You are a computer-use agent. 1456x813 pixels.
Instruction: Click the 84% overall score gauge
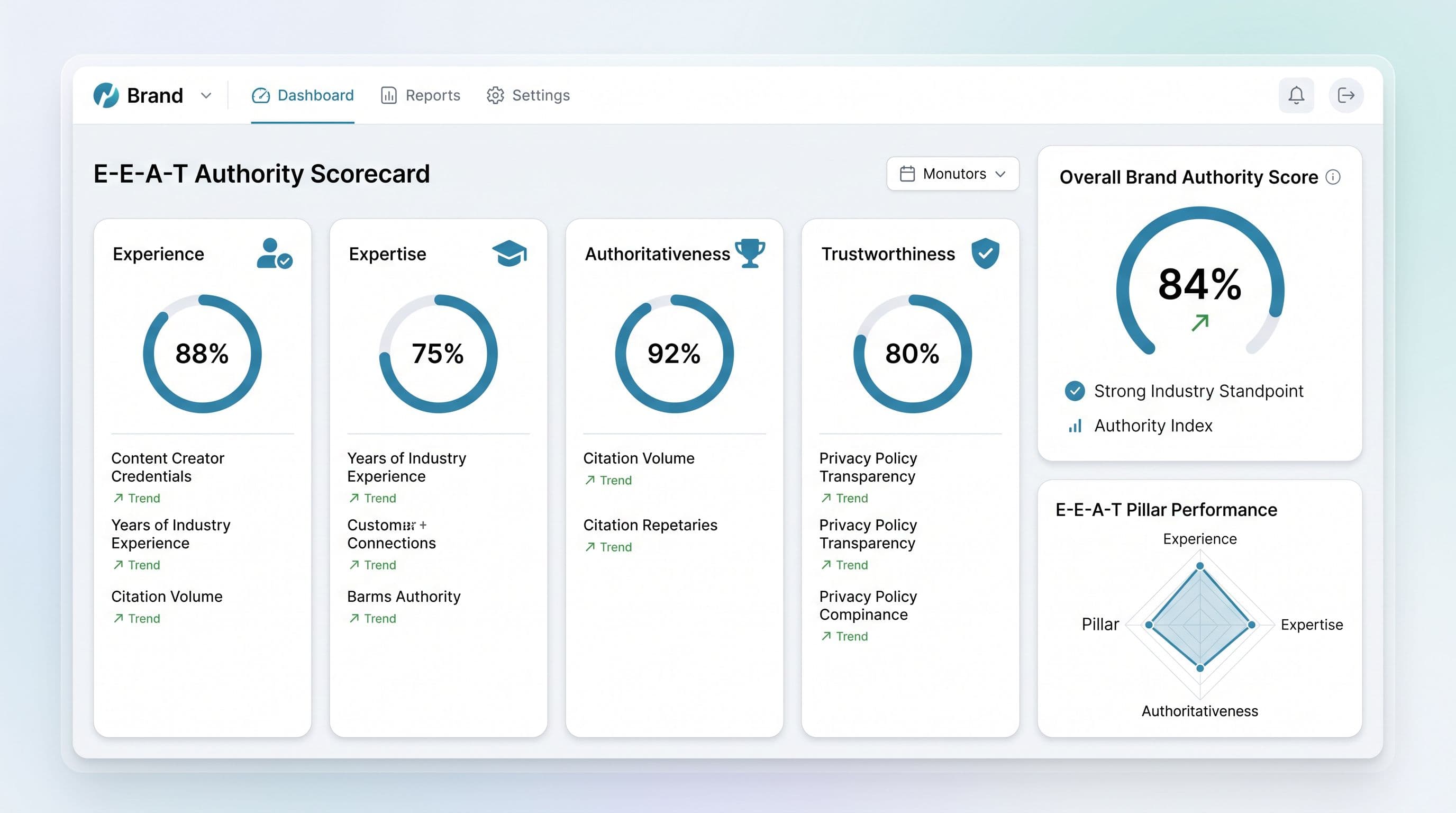click(1200, 281)
